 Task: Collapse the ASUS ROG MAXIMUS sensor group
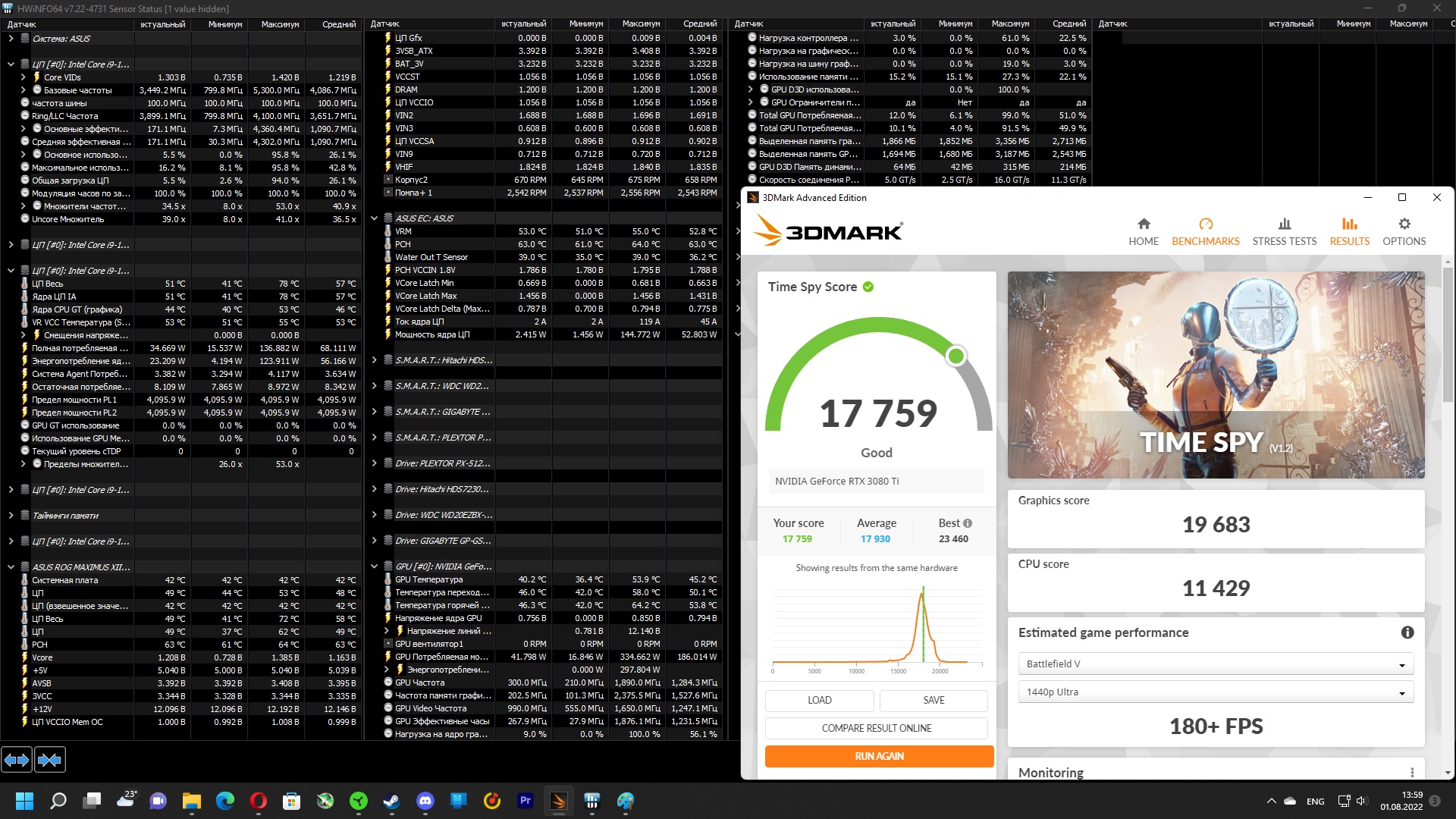coord(11,567)
